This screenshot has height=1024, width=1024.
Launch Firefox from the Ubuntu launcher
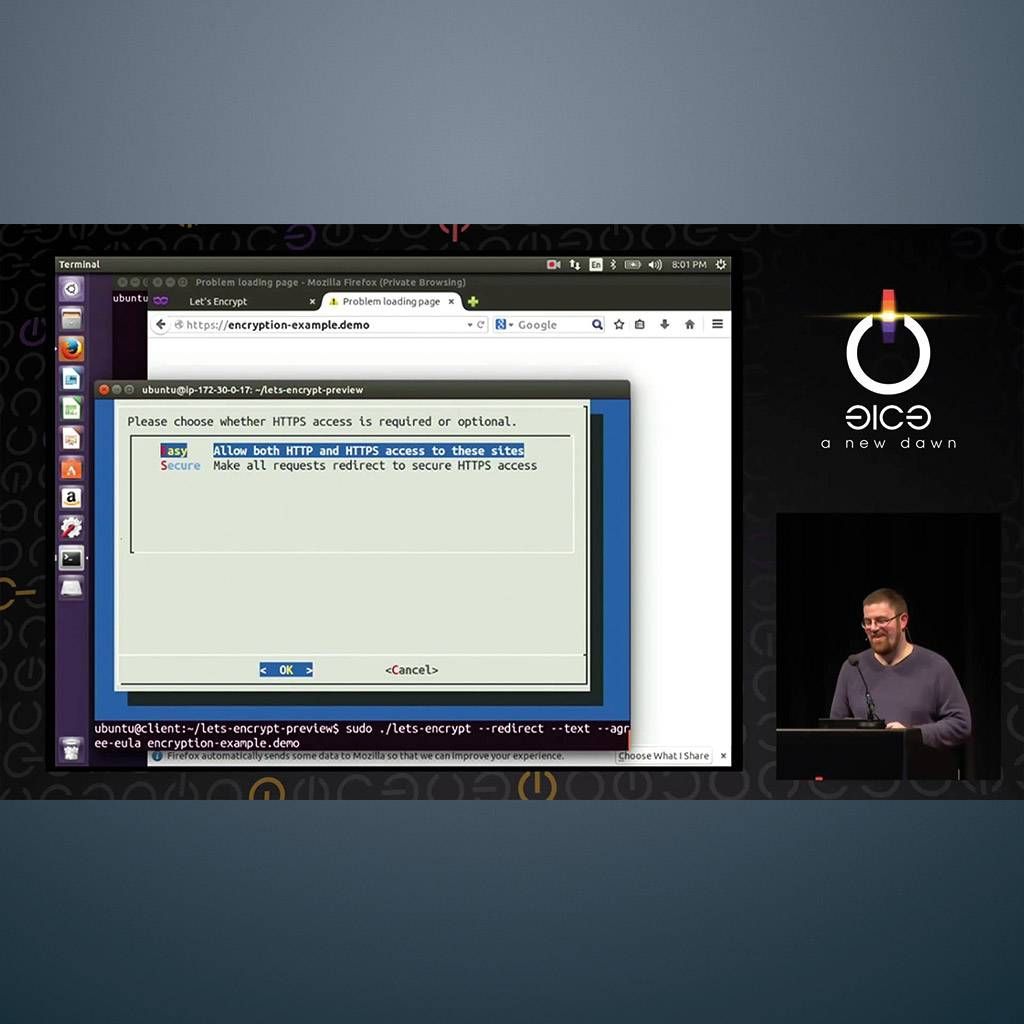click(71, 349)
